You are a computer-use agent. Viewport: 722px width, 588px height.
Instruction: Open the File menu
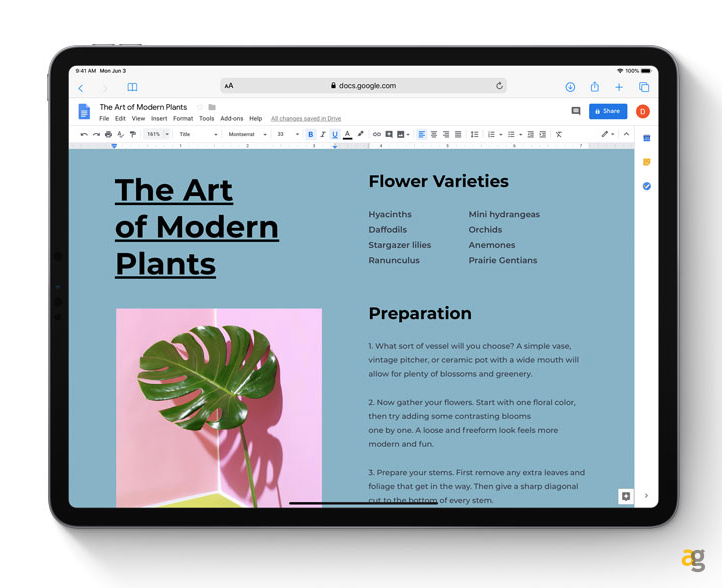(104, 118)
